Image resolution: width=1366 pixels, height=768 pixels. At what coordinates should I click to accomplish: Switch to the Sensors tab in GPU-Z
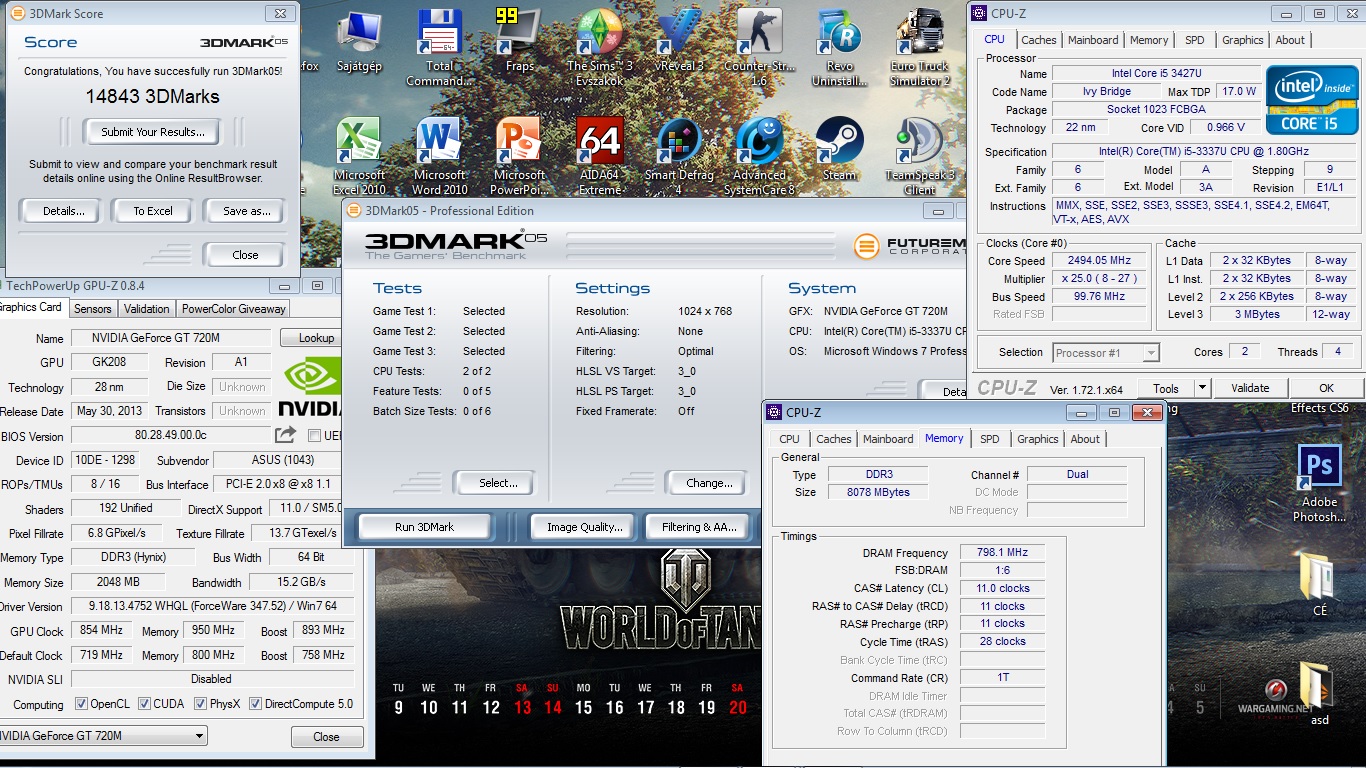tap(93, 309)
